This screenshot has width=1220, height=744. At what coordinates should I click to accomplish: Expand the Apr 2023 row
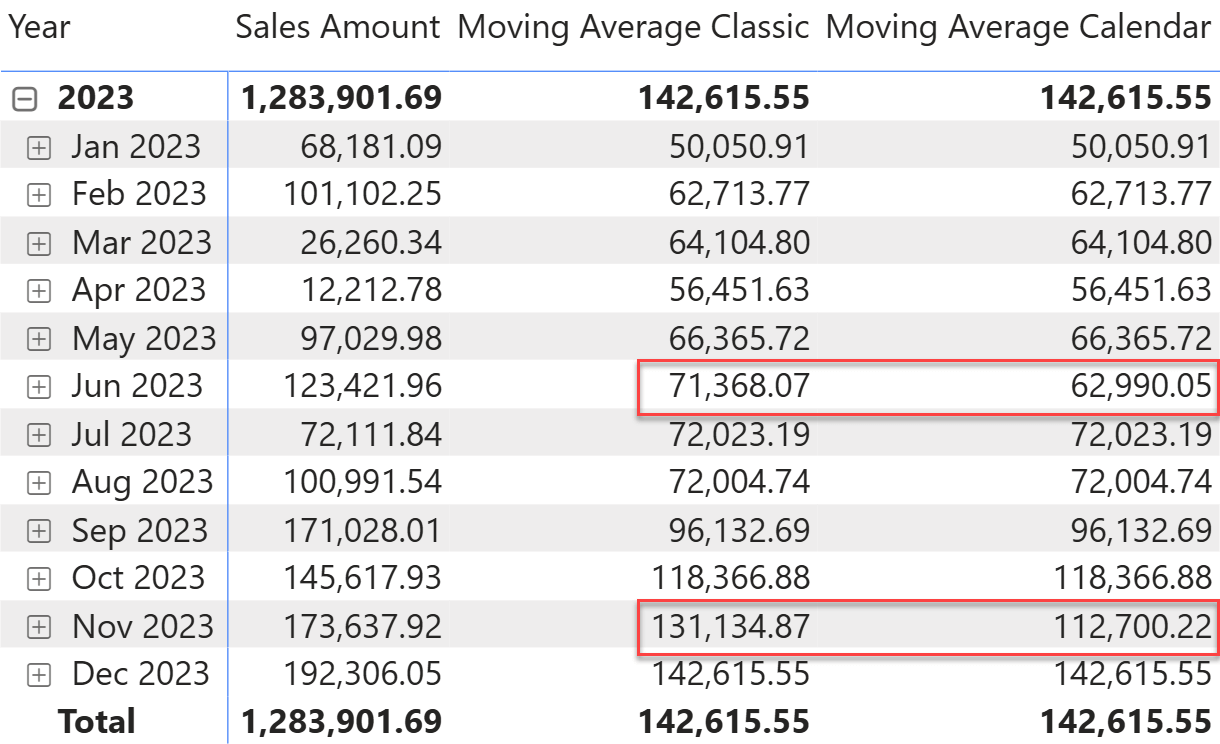coord(38,291)
